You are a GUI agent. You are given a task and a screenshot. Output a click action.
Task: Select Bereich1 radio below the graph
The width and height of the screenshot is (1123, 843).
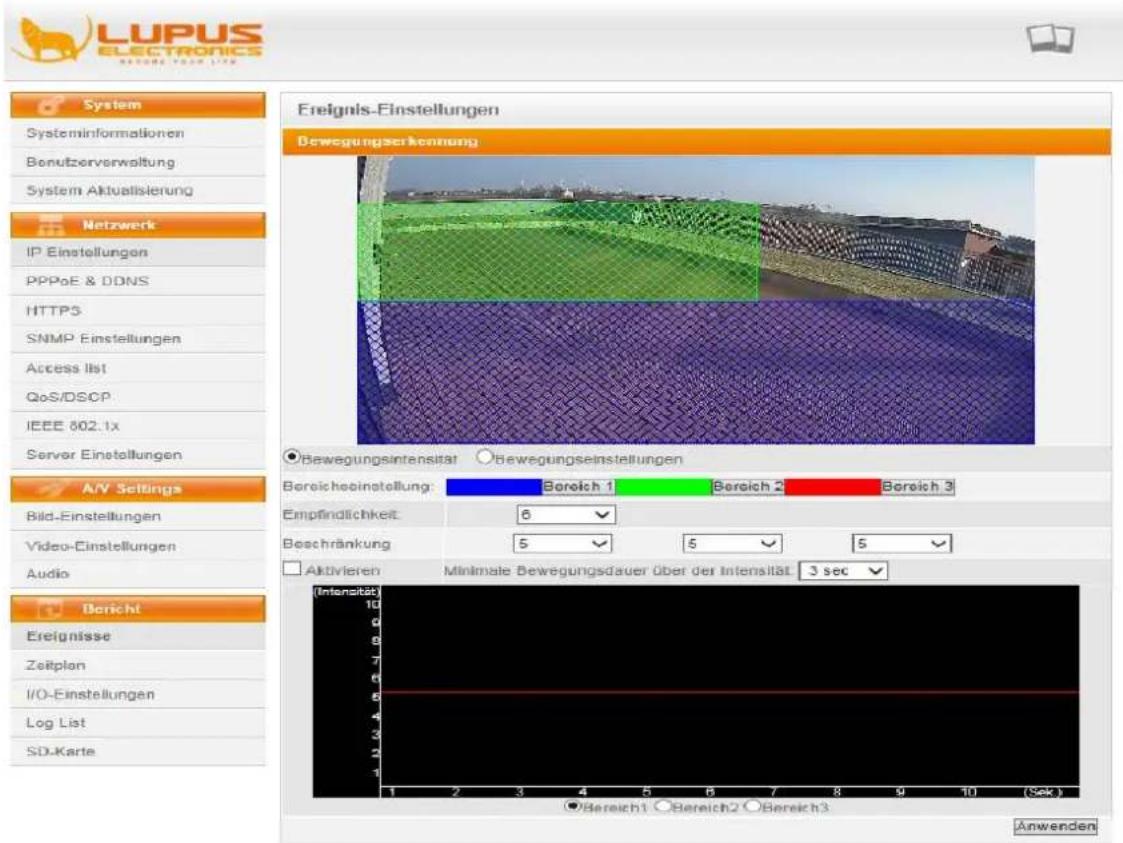coord(572,806)
